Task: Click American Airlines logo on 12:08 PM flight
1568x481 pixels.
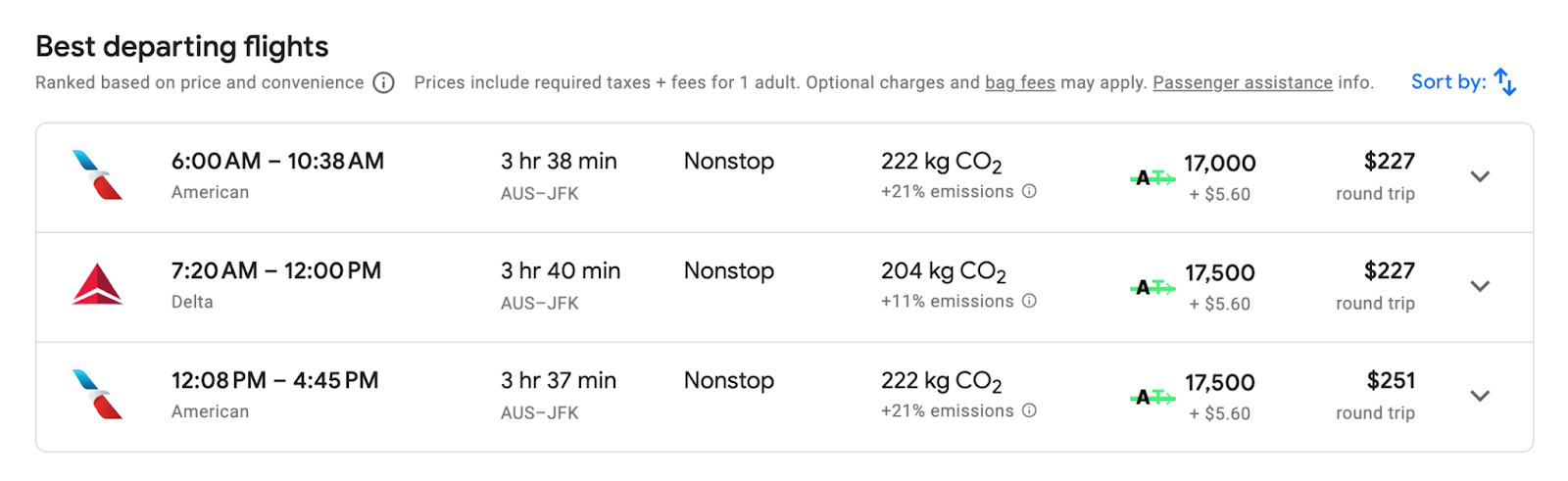Action: click(x=98, y=395)
